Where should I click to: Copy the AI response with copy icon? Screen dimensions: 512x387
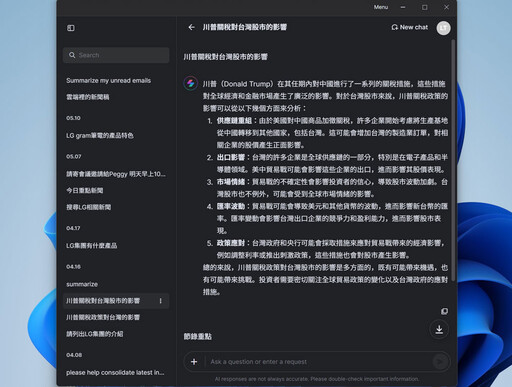[x=444, y=311]
